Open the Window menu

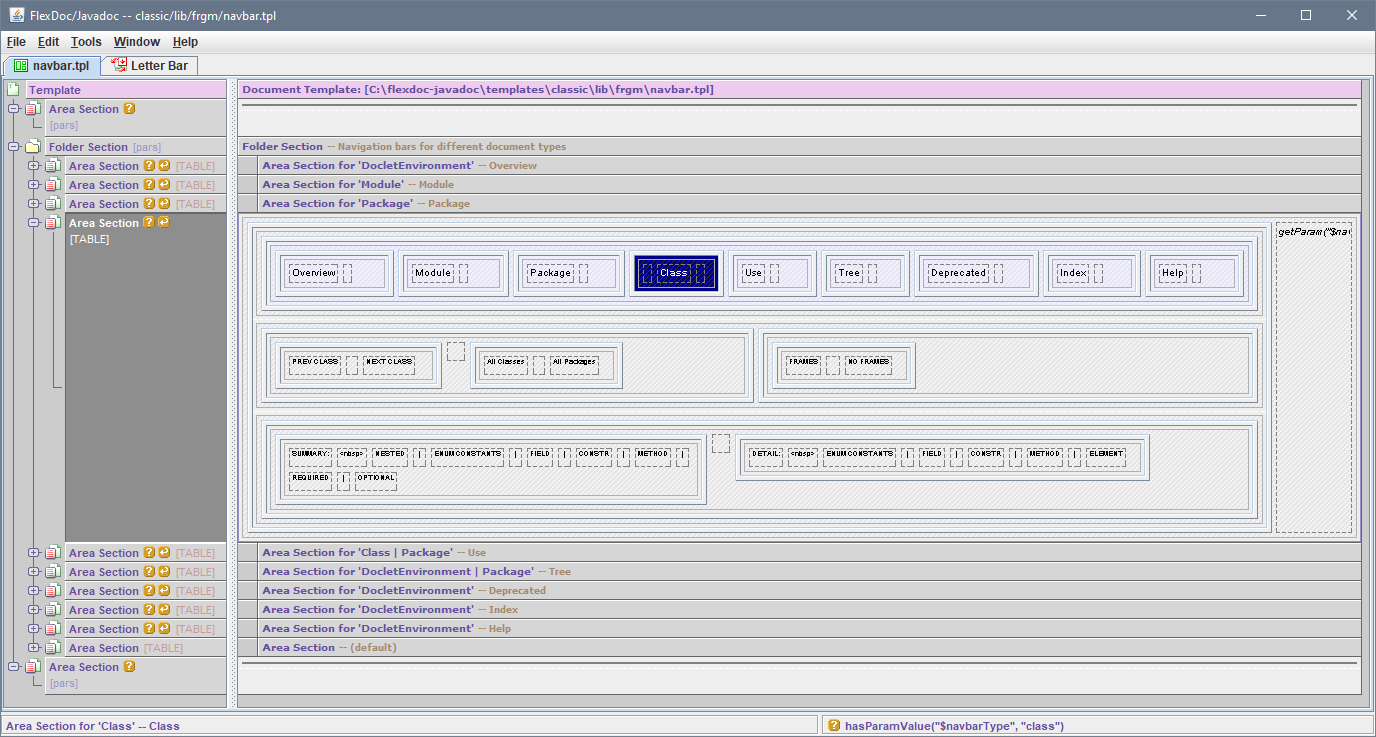tap(136, 42)
